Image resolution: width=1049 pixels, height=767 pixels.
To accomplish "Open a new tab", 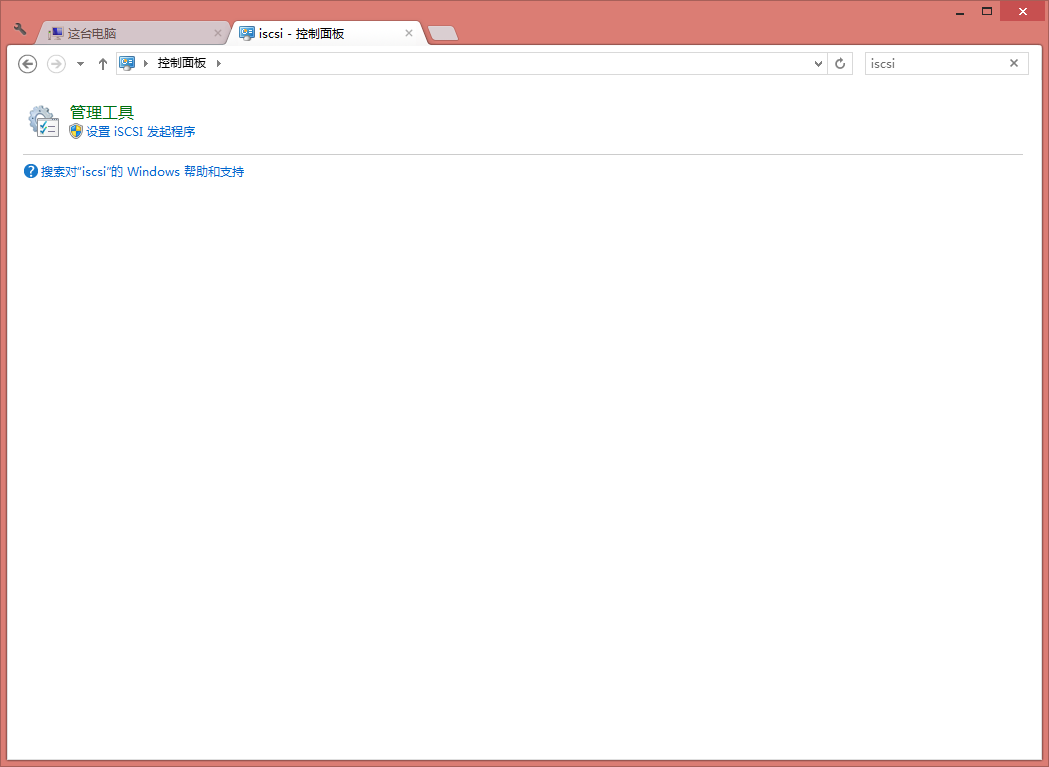I will coord(442,34).
